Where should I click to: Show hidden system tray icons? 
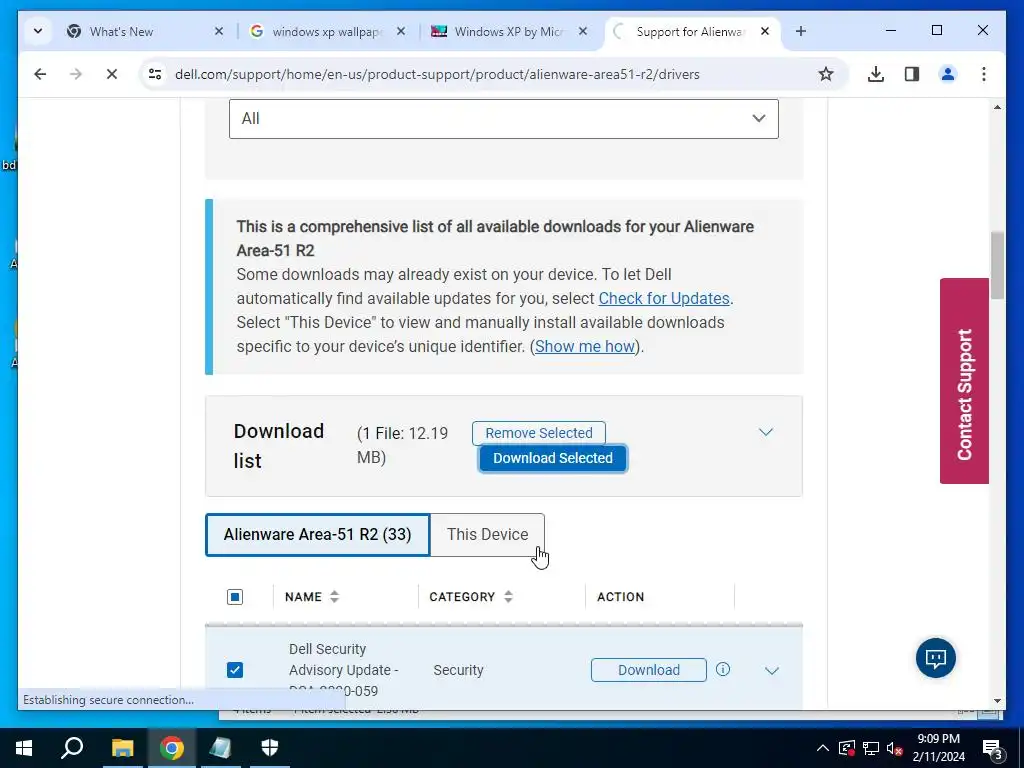(822, 748)
